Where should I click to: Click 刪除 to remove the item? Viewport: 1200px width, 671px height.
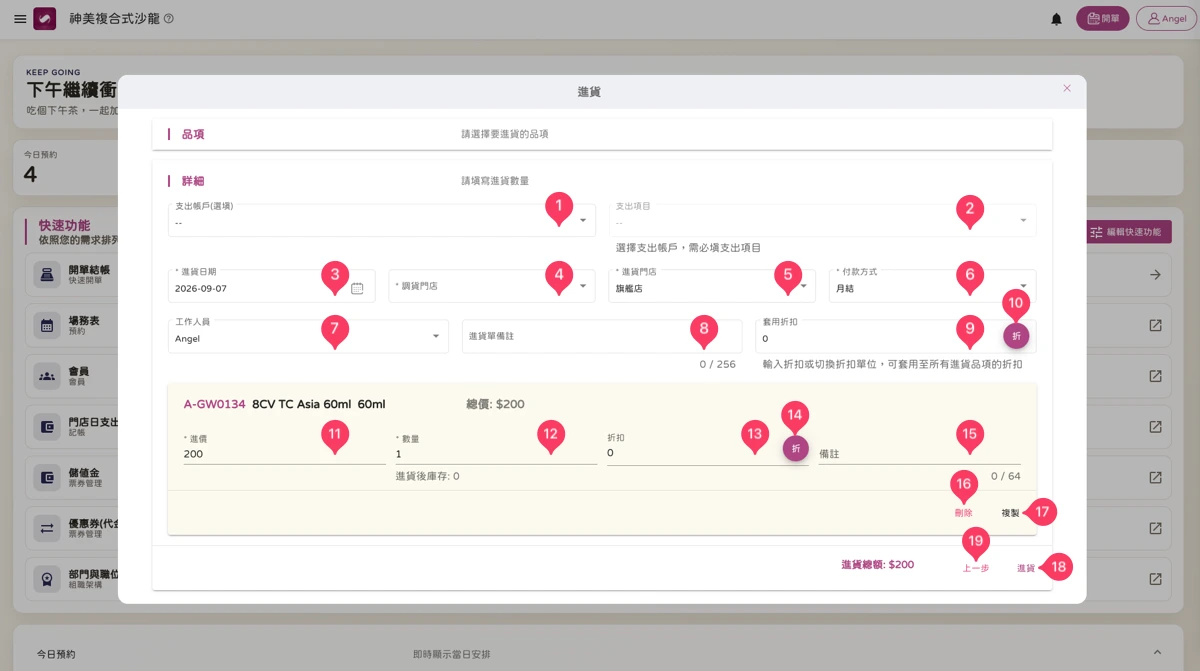click(x=963, y=513)
